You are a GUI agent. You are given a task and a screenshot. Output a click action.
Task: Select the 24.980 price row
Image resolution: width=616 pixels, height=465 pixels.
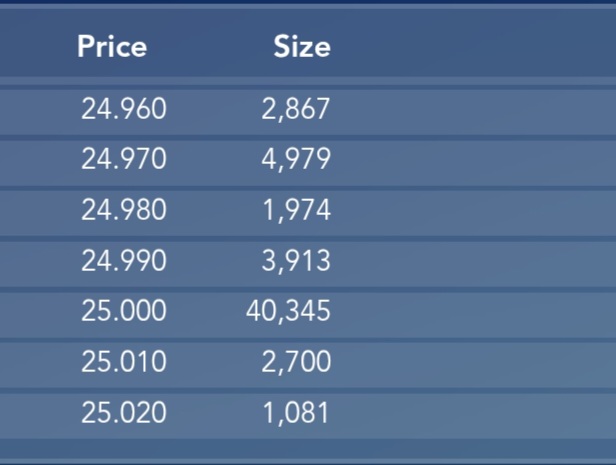[x=308, y=210]
